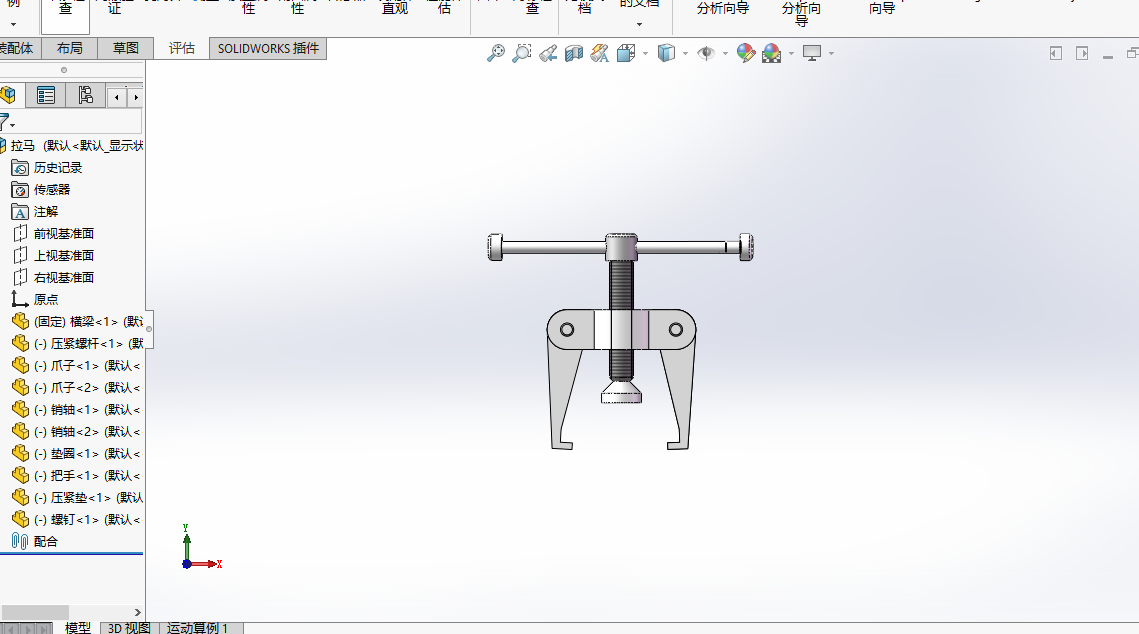This screenshot has height=634, width=1139.
Task: Click the Apply Scene icon
Action: 771,54
